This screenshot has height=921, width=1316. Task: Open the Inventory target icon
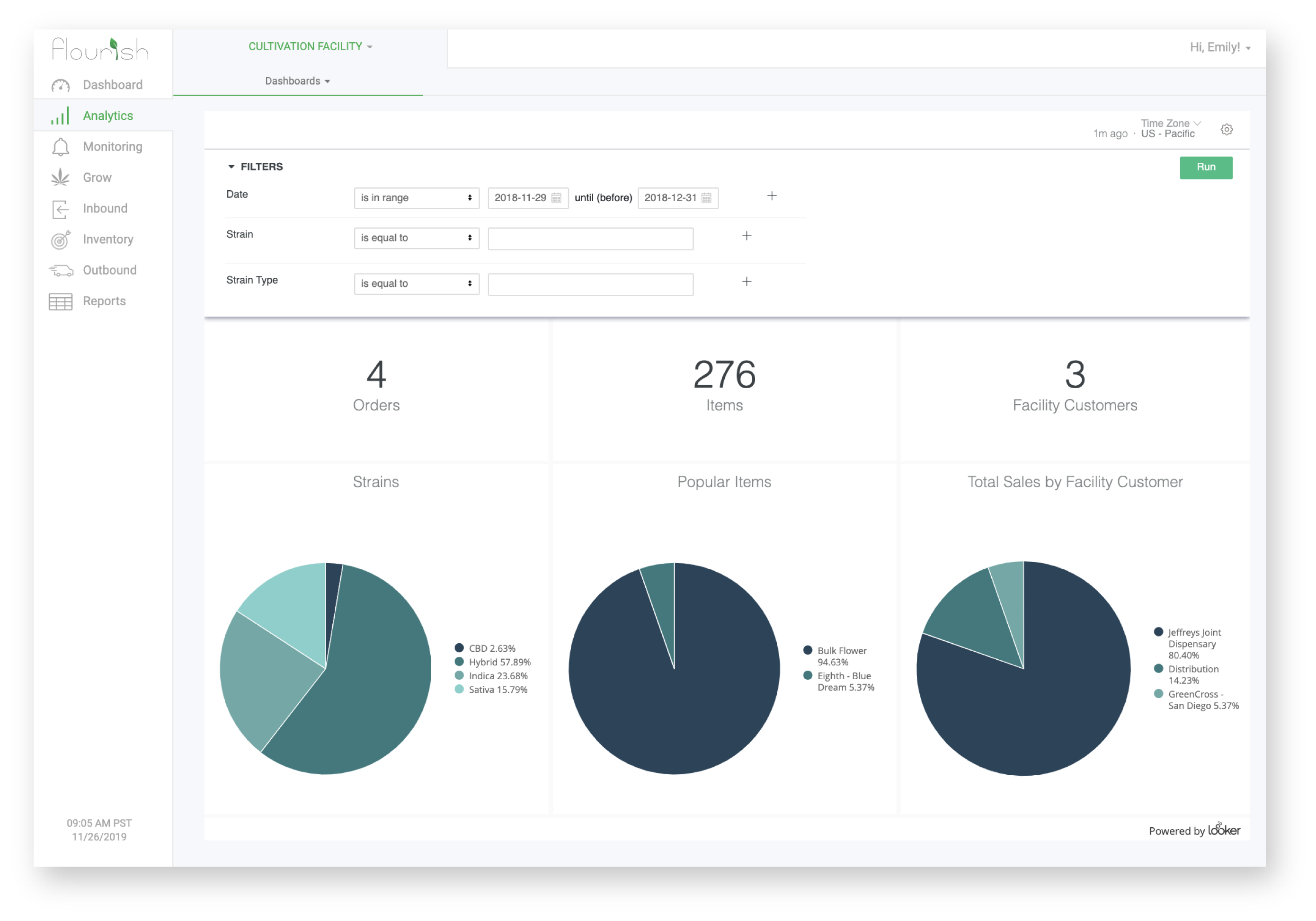[x=60, y=239]
